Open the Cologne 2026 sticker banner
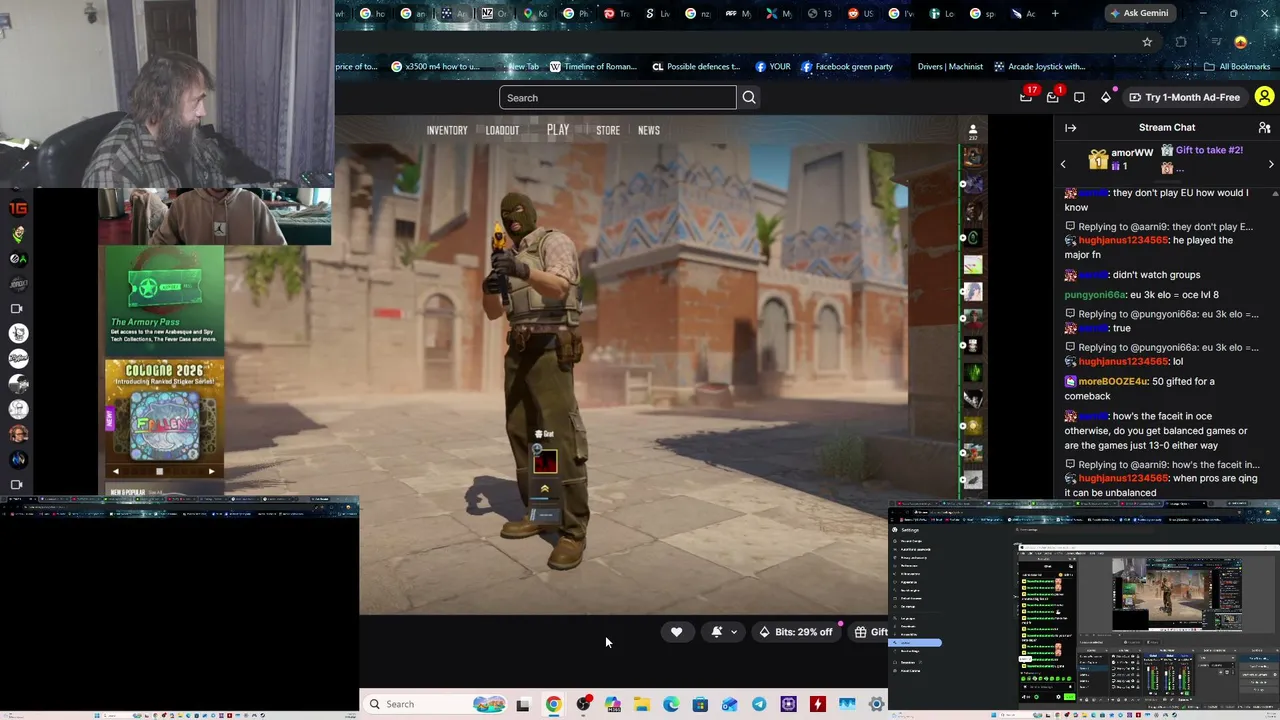Screen dimensions: 1280x720 coord(164,411)
